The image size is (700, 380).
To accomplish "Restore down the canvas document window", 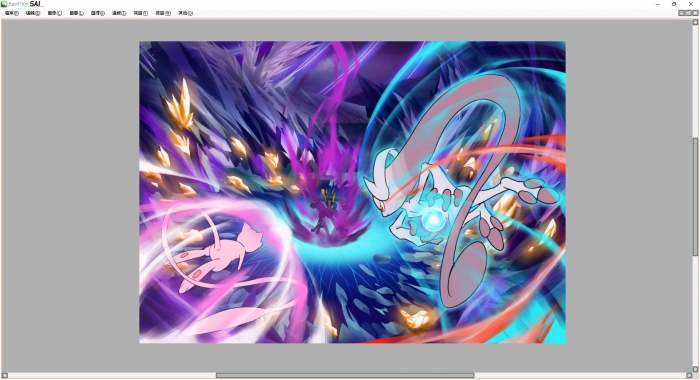I will (x=688, y=13).
